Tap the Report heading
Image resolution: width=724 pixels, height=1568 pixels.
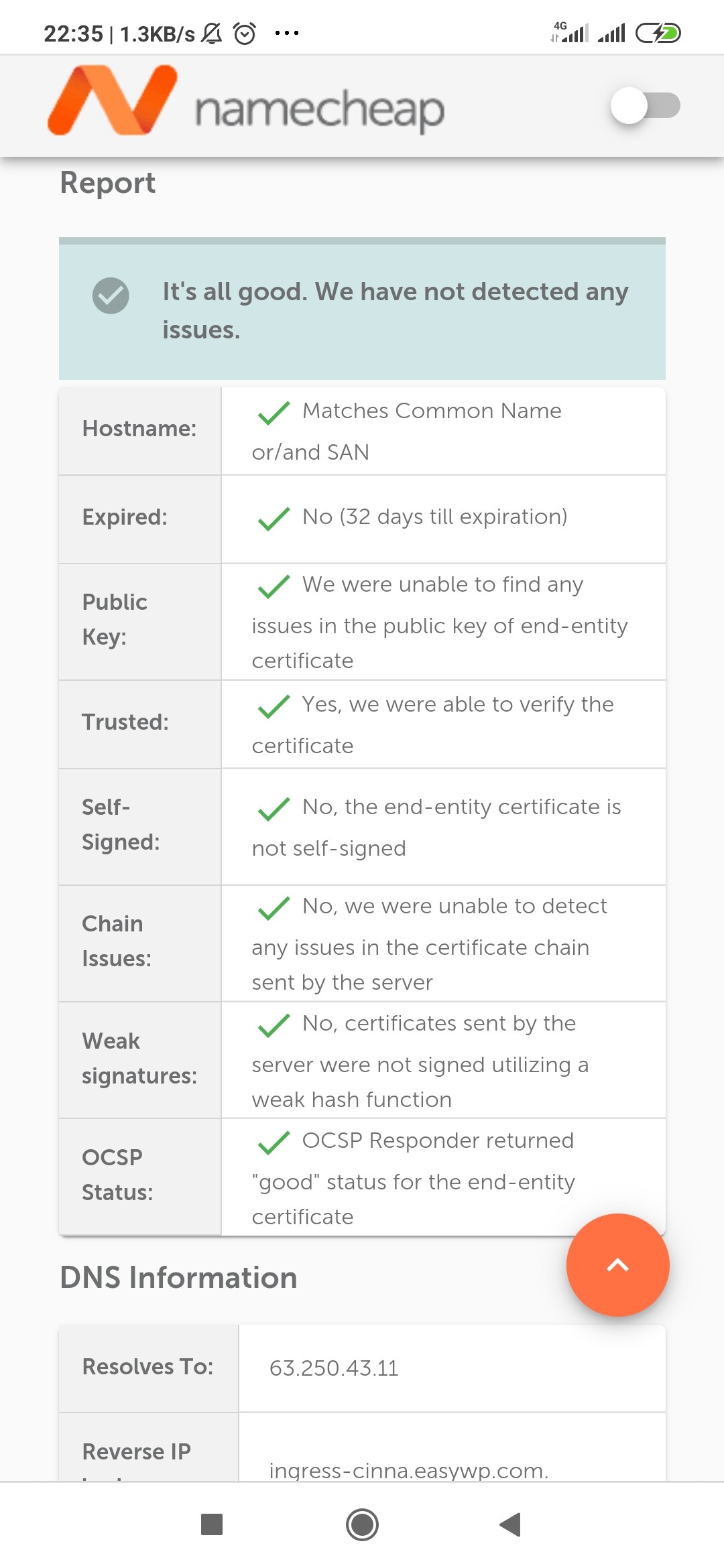click(108, 183)
